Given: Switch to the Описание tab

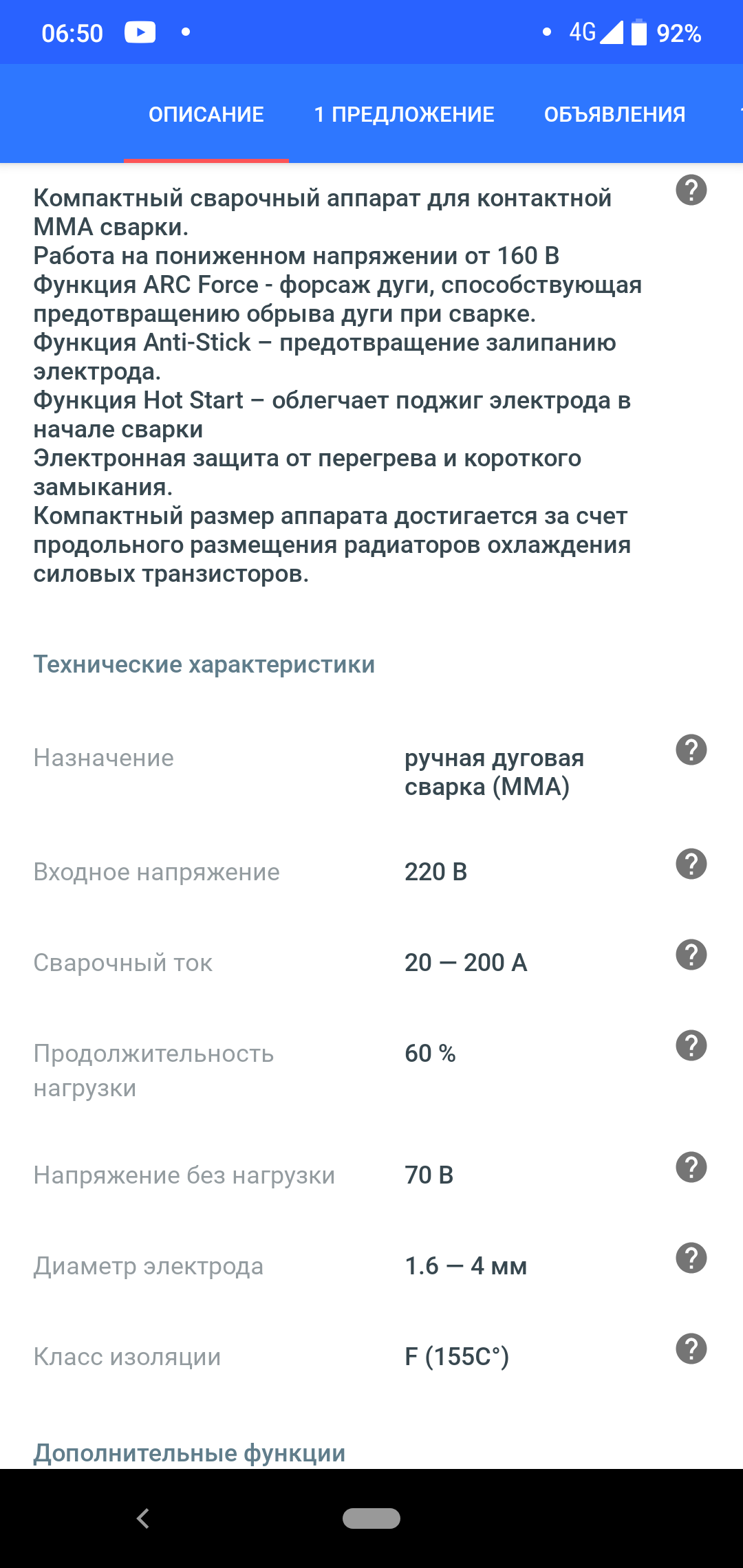Looking at the screenshot, I should [x=206, y=114].
